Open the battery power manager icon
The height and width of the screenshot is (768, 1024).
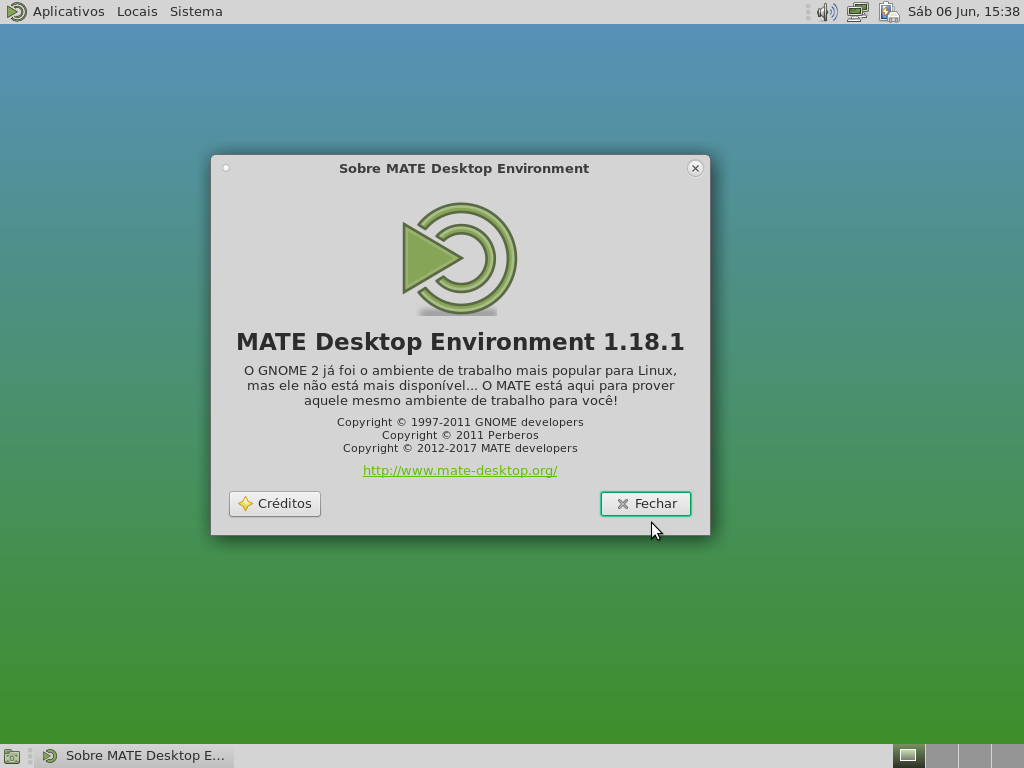click(x=889, y=12)
